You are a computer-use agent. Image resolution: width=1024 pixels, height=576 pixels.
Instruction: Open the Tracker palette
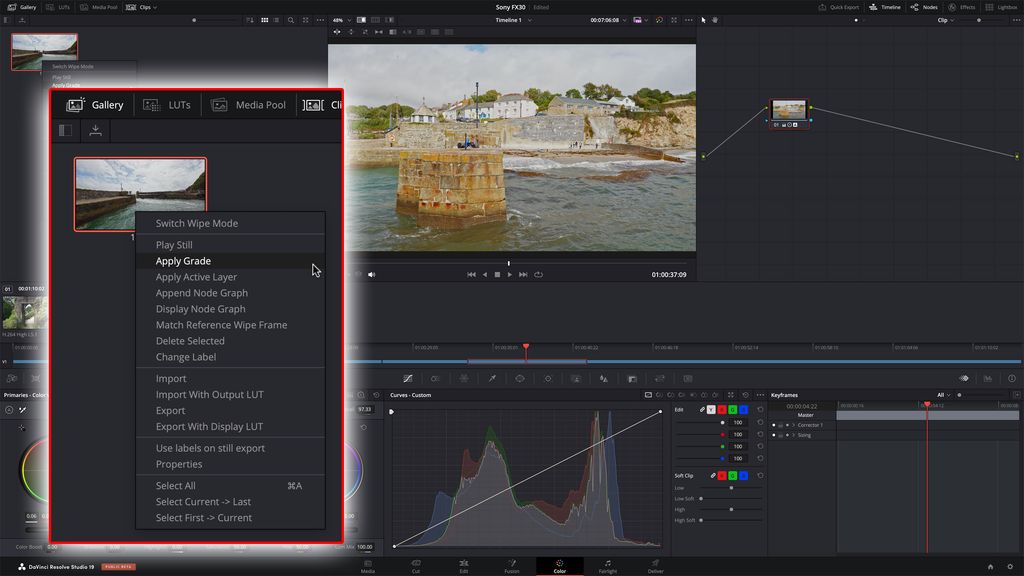[x=548, y=378]
